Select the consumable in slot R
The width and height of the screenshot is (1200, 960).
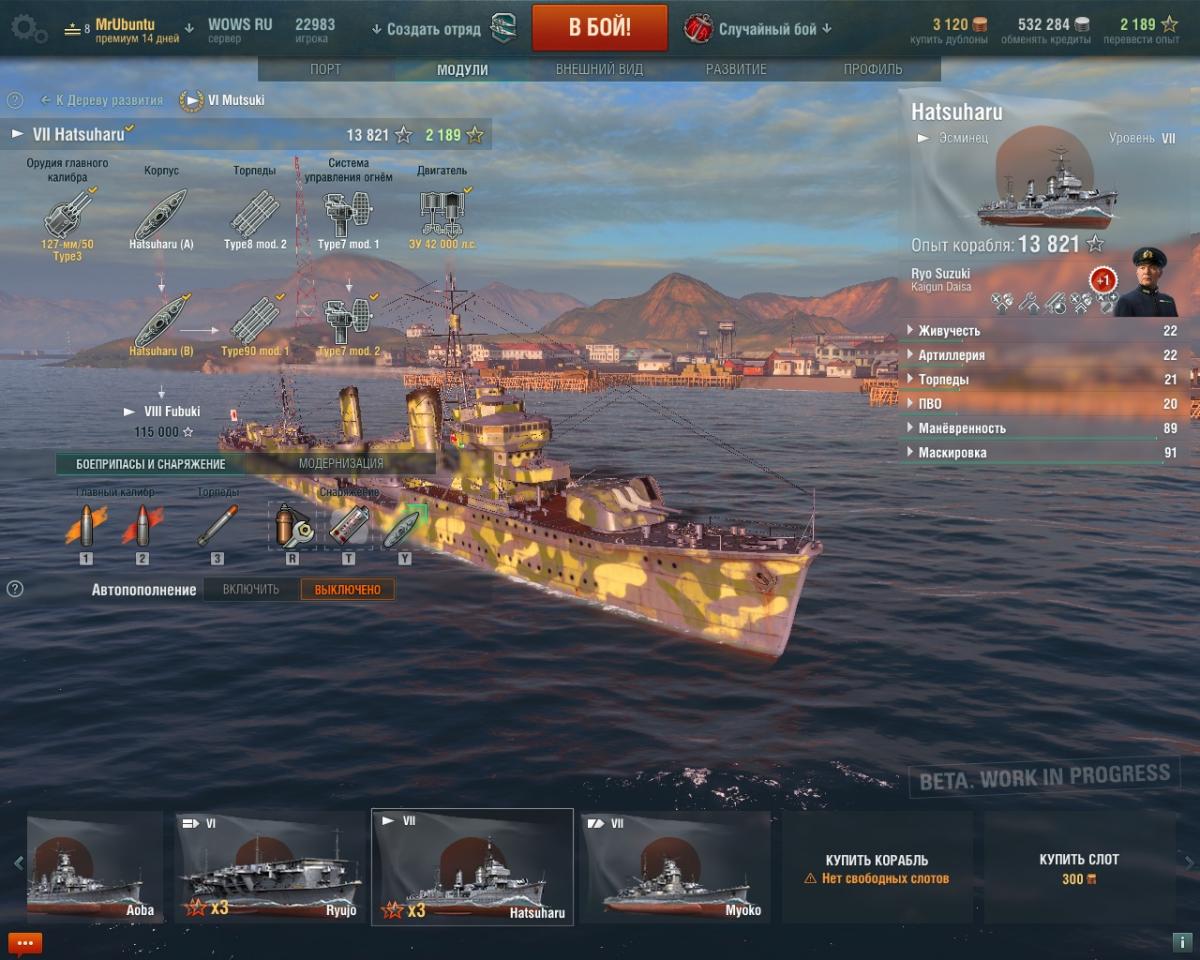[x=292, y=524]
